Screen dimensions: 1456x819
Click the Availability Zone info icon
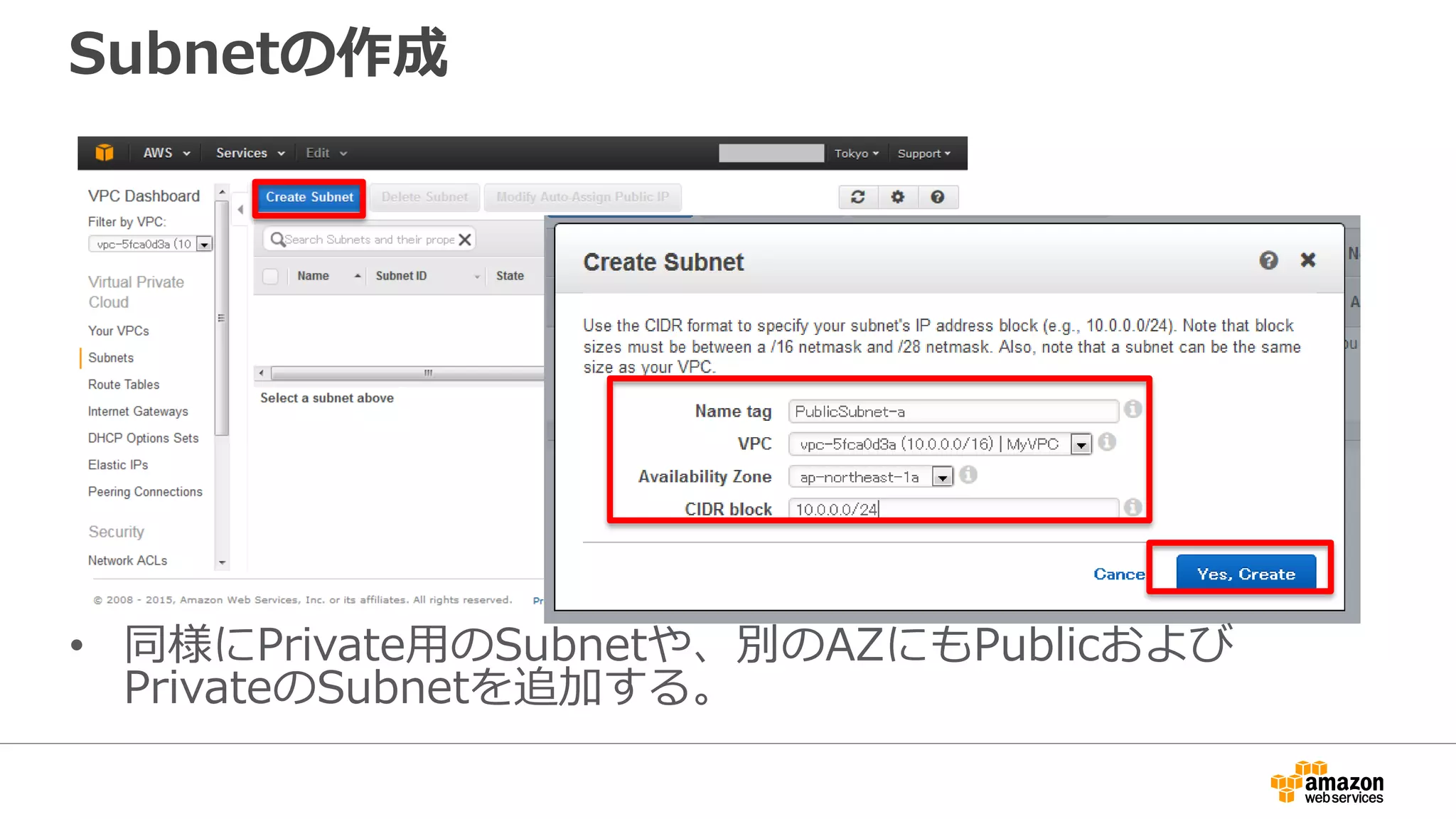(968, 474)
